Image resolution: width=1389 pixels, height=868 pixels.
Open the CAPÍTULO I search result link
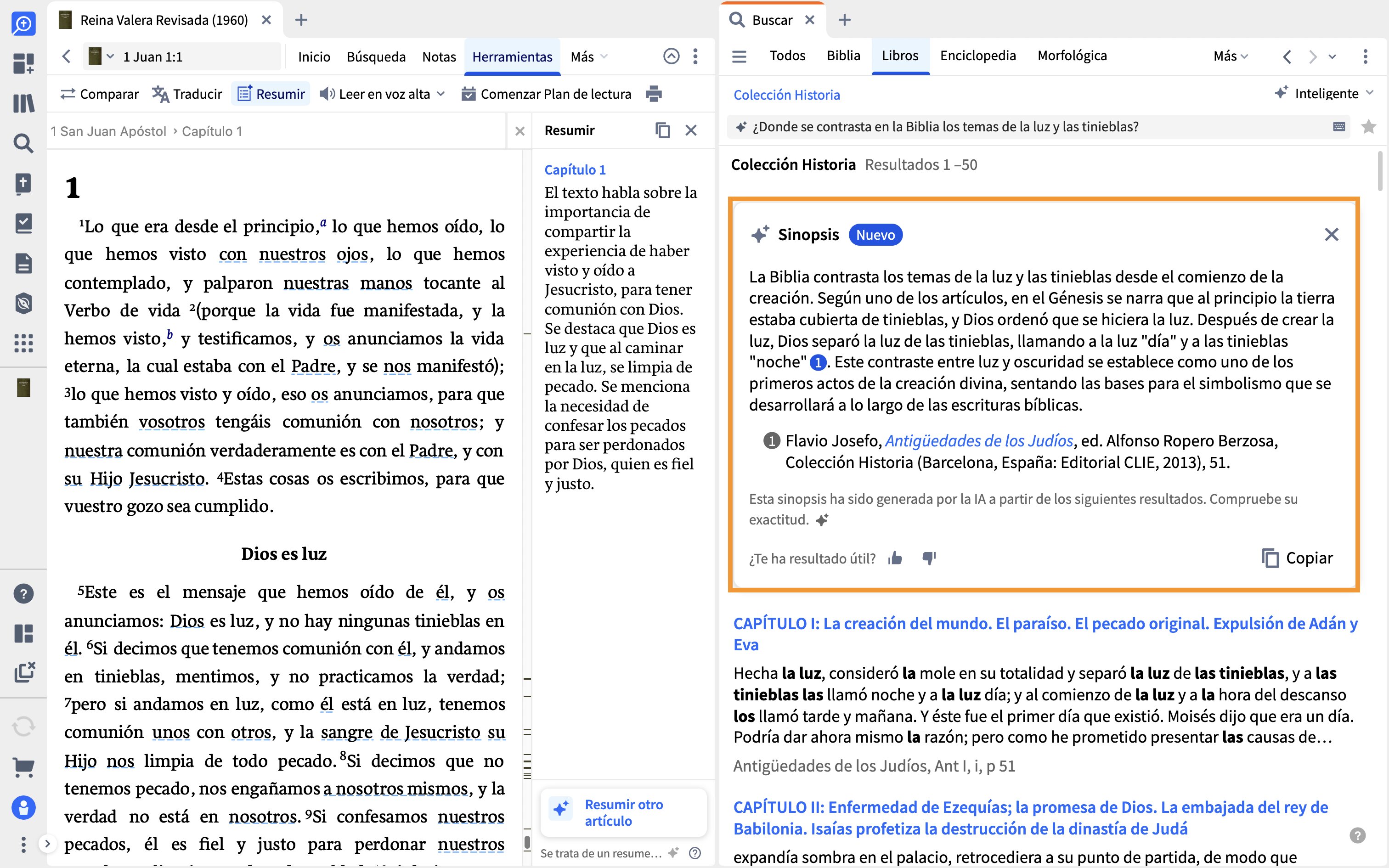pyautogui.click(x=1045, y=634)
